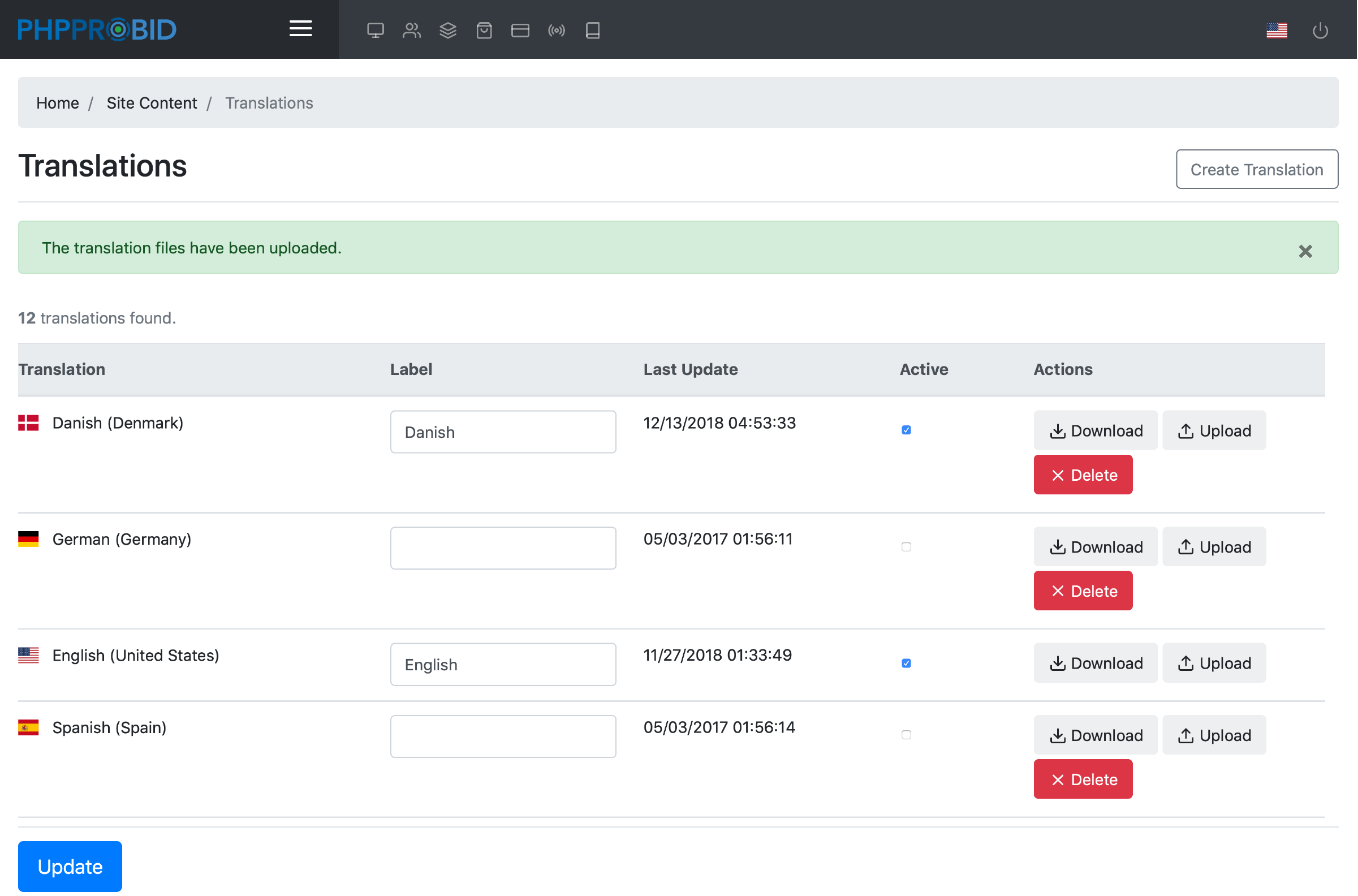The height and width of the screenshot is (896, 1358).
Task: Dismiss the upload success alert
Action: tap(1305, 251)
